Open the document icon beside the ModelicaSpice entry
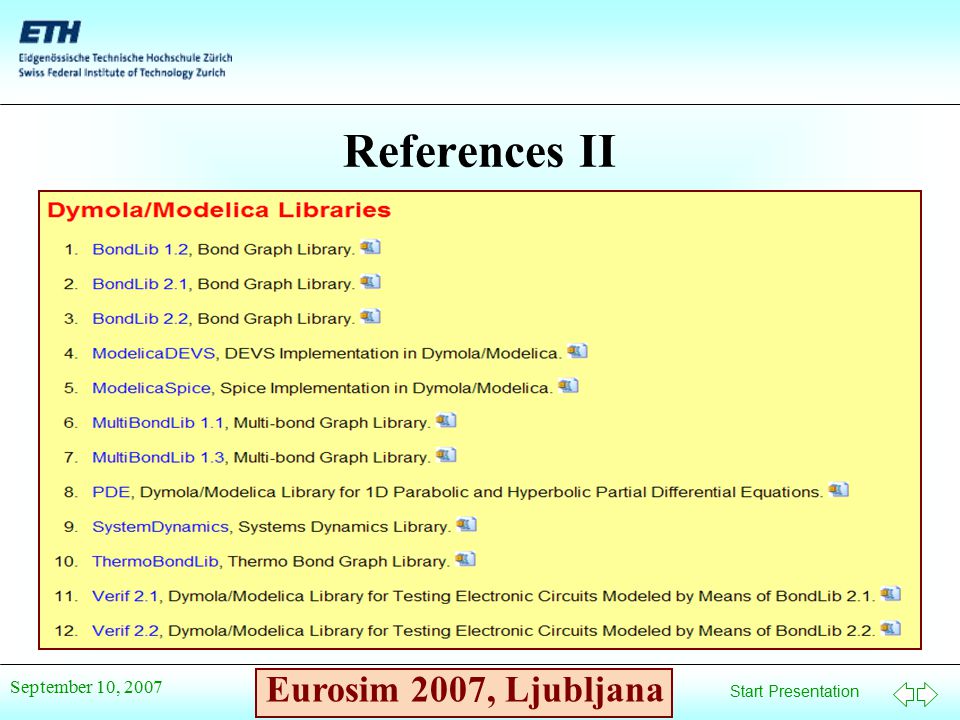The width and height of the screenshot is (960, 720). pos(568,386)
